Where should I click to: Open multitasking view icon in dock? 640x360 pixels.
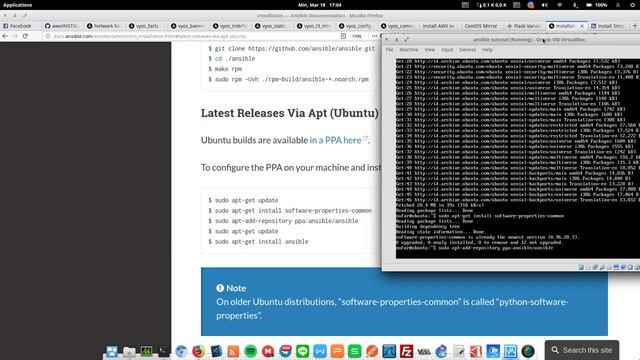coord(112,351)
